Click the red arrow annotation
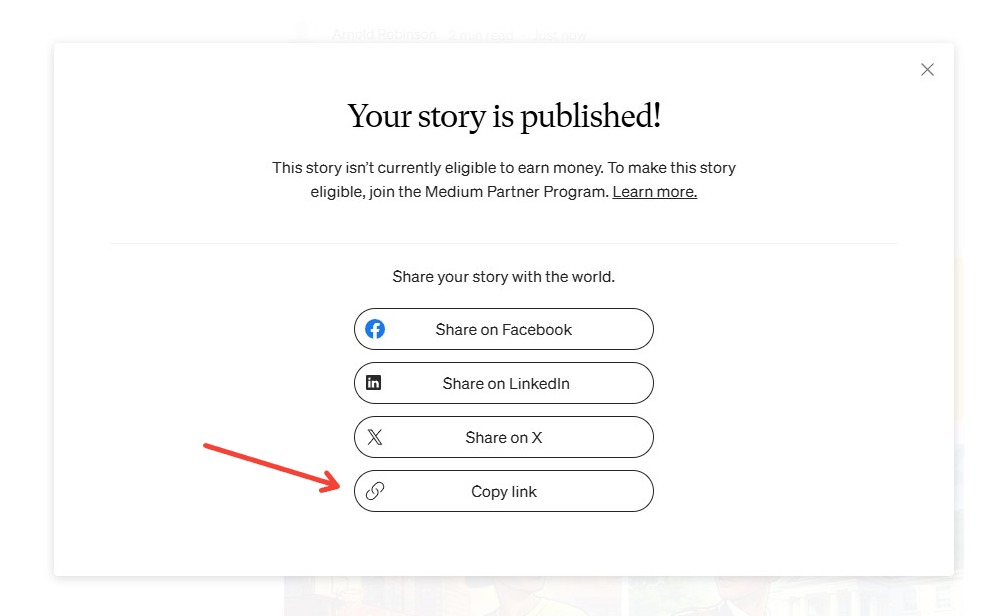The image size is (1008, 616). tap(272, 466)
